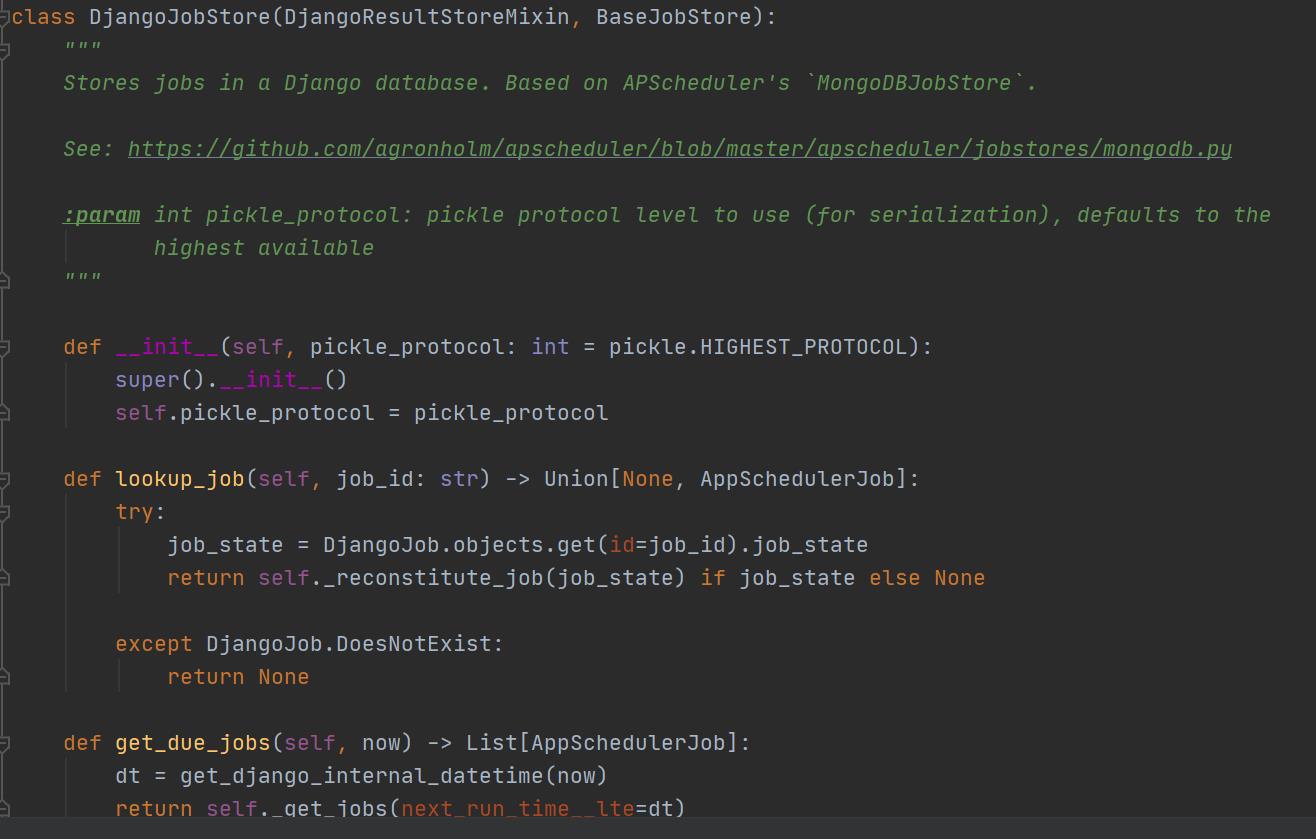Click the 'BaseJobStore' base class name
1316x839 pixels.
pos(674,17)
